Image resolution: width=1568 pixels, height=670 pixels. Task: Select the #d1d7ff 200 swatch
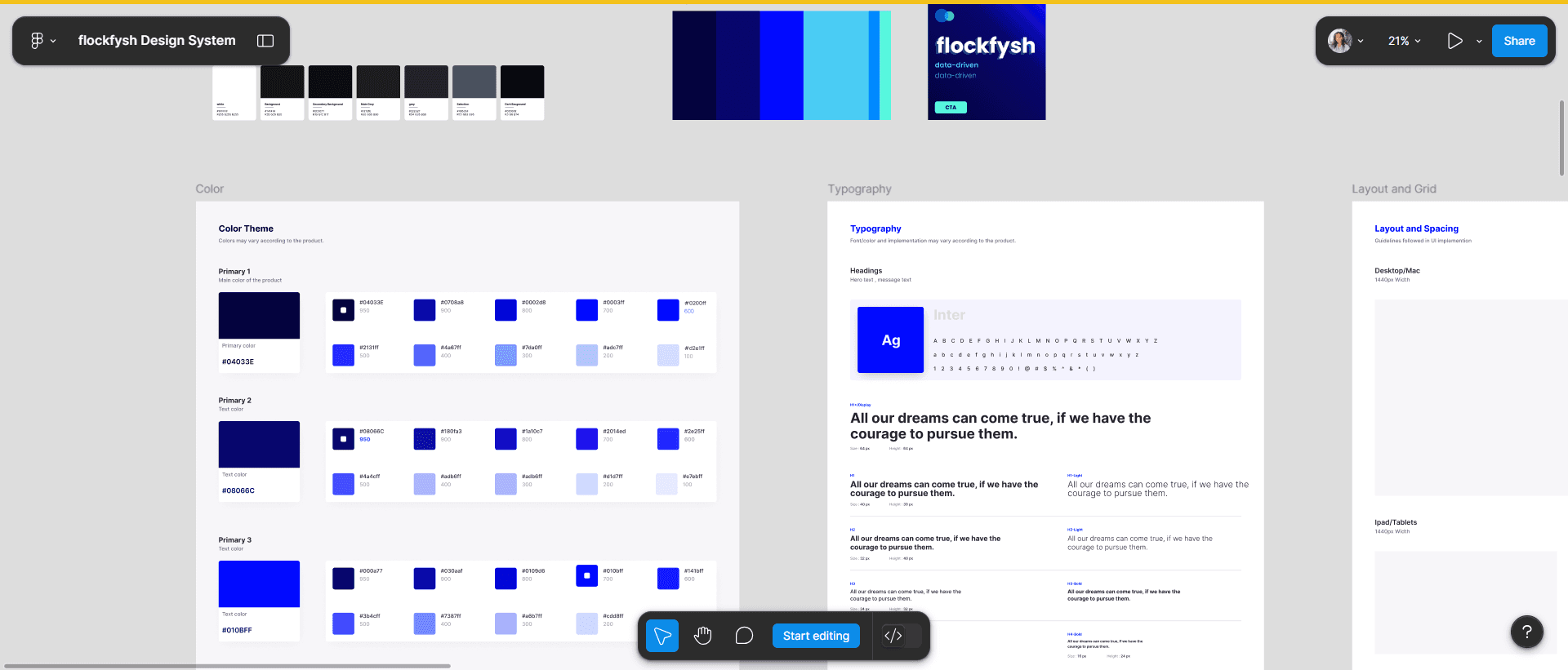pyautogui.click(x=586, y=484)
